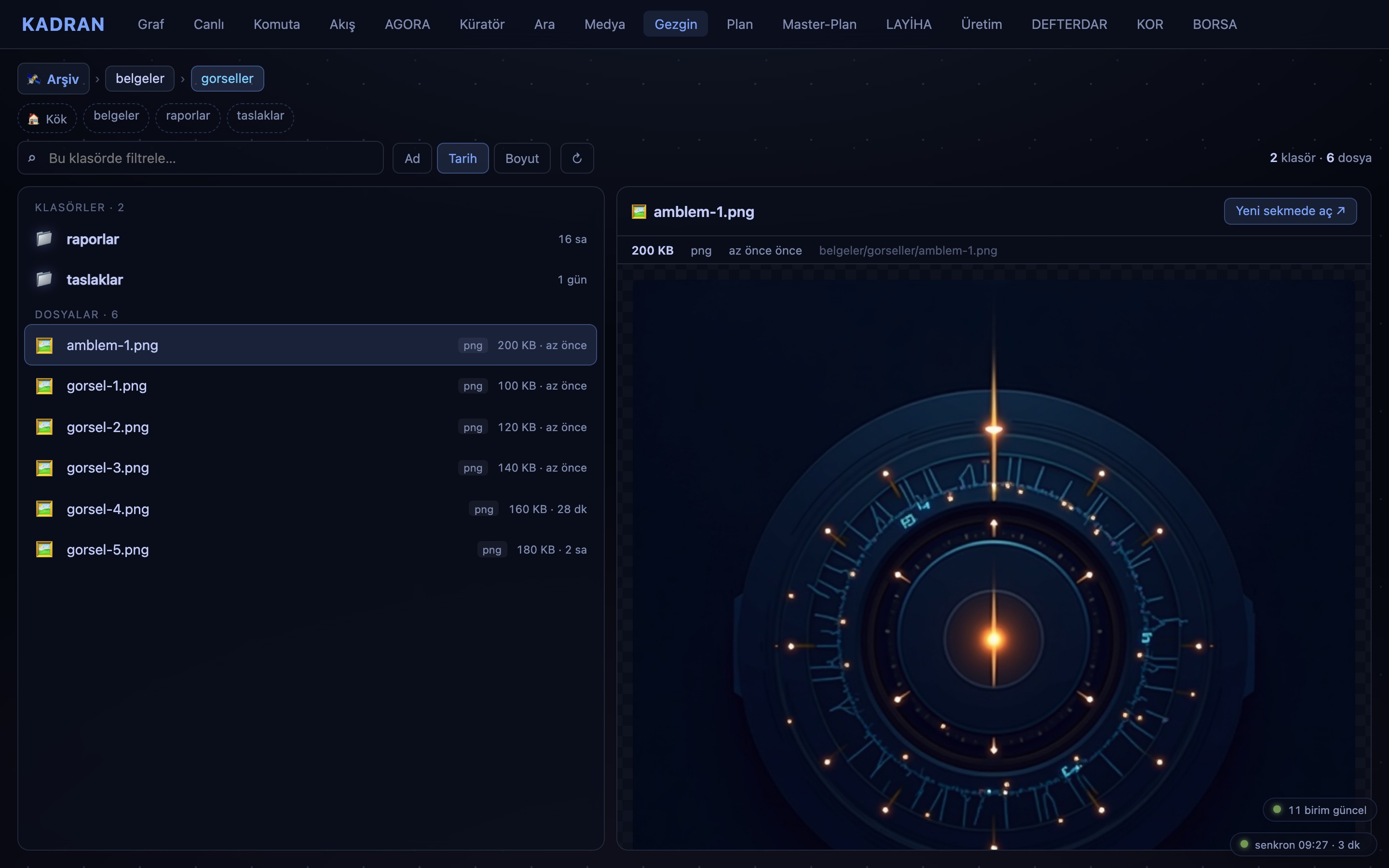Viewport: 1389px width, 868px height.
Task: Switch to the Medya tab
Action: (x=604, y=24)
